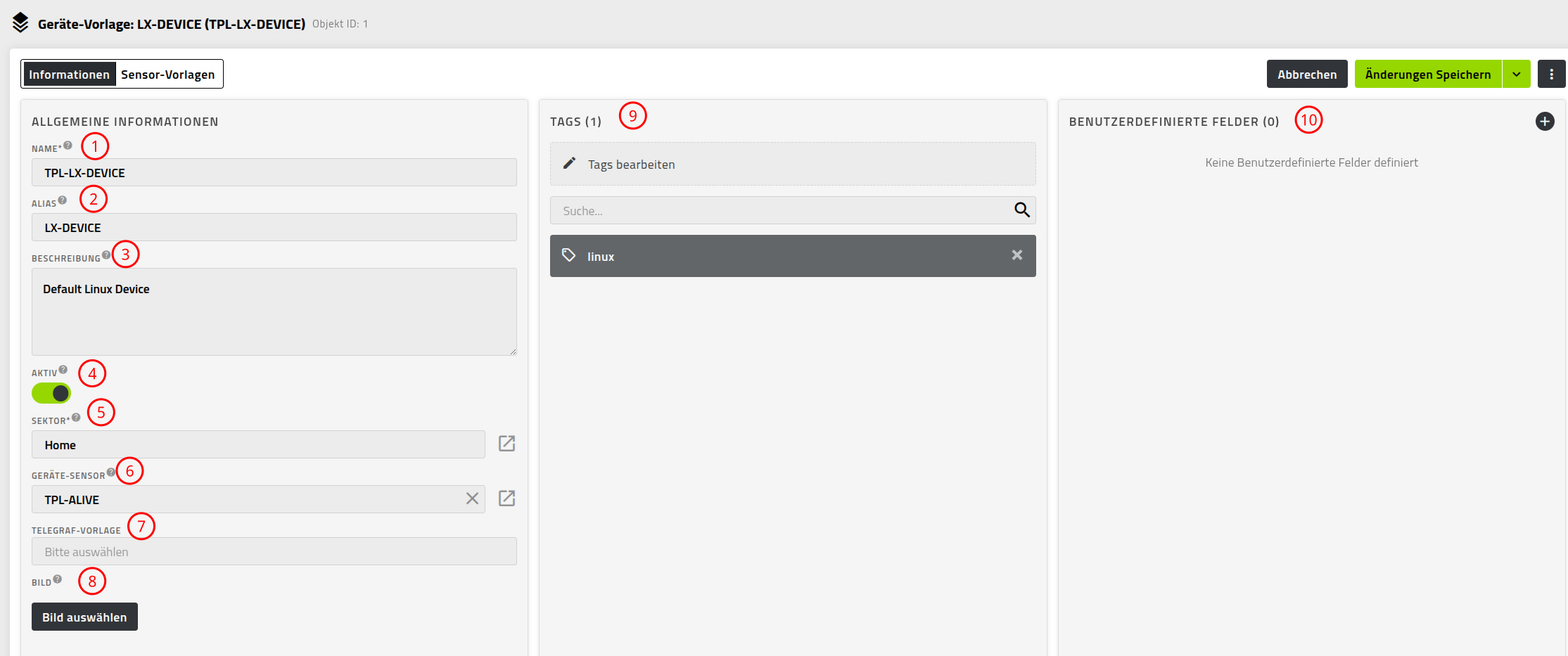
Task: Click the ALLGEMEINE INFORMATIONEN heading
Action: (125, 122)
